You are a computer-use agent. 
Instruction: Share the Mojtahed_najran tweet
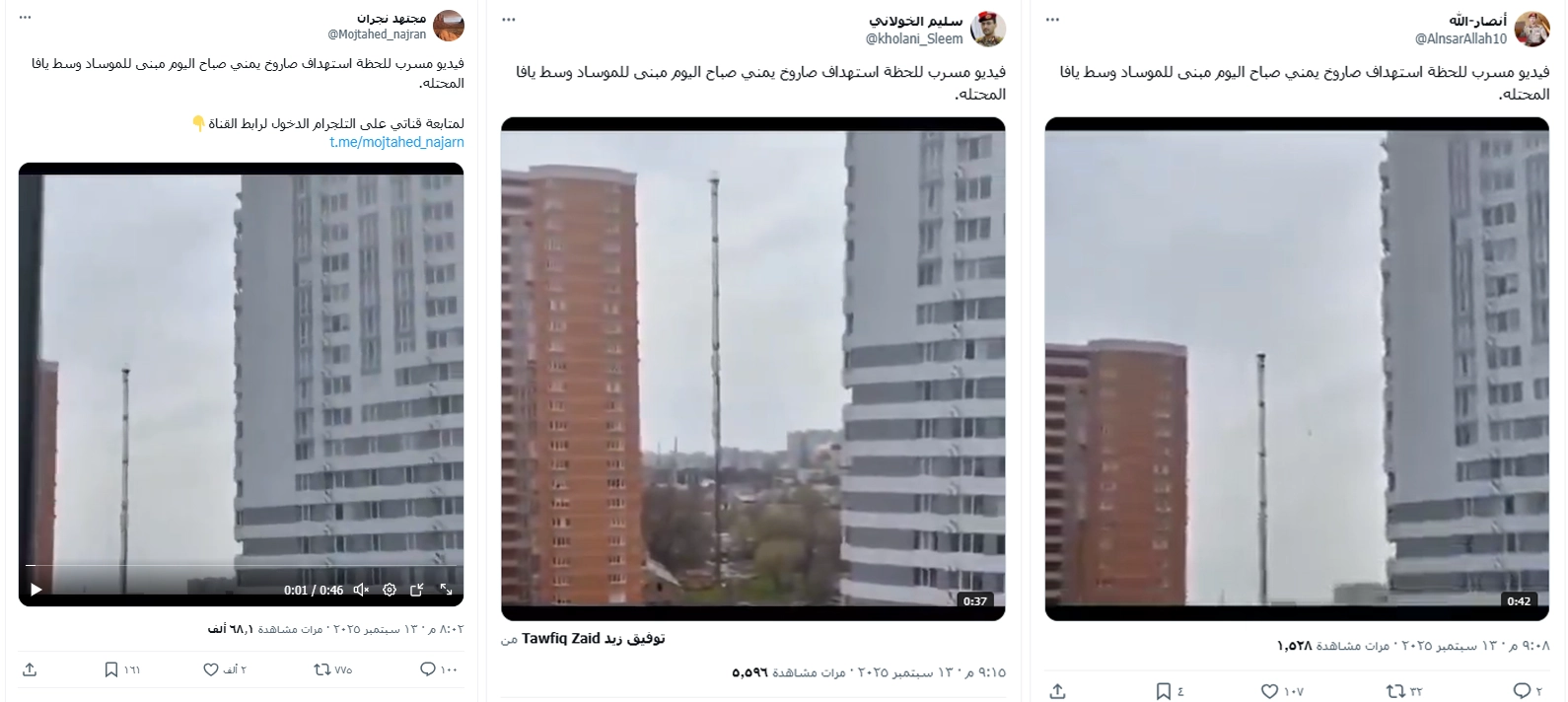pyautogui.click(x=30, y=669)
